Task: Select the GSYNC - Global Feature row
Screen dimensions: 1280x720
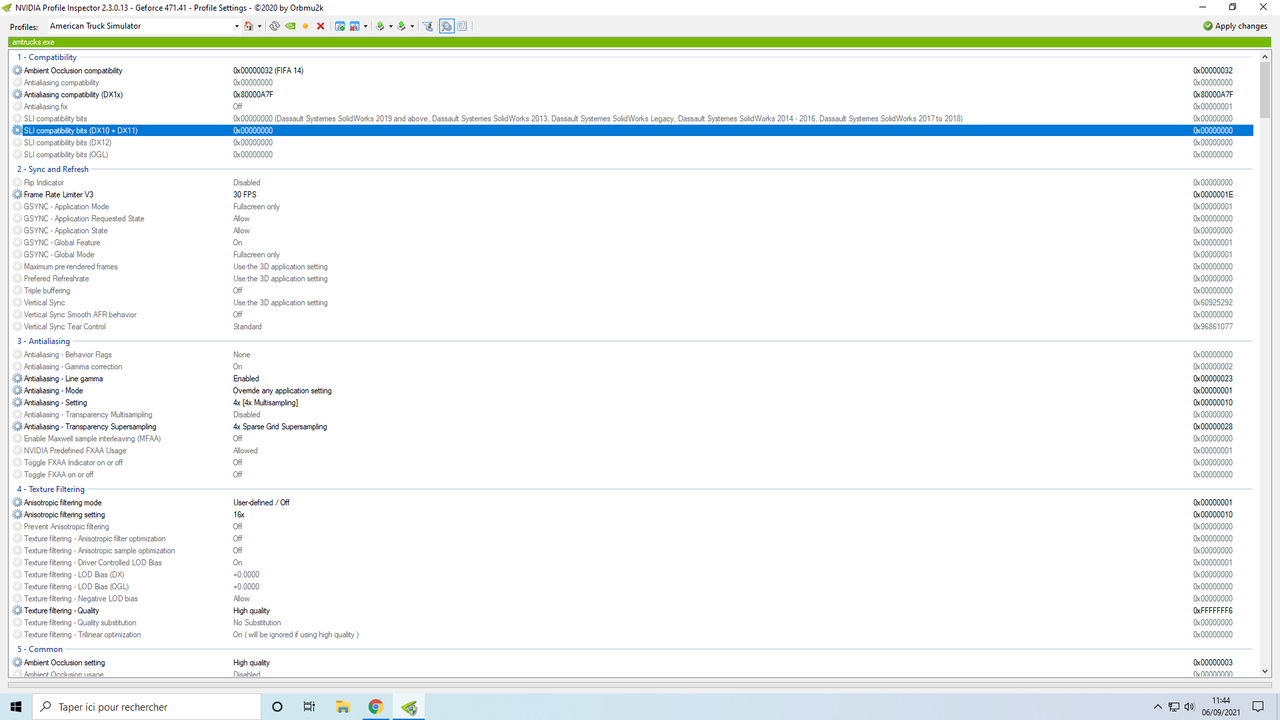Action: tap(633, 243)
